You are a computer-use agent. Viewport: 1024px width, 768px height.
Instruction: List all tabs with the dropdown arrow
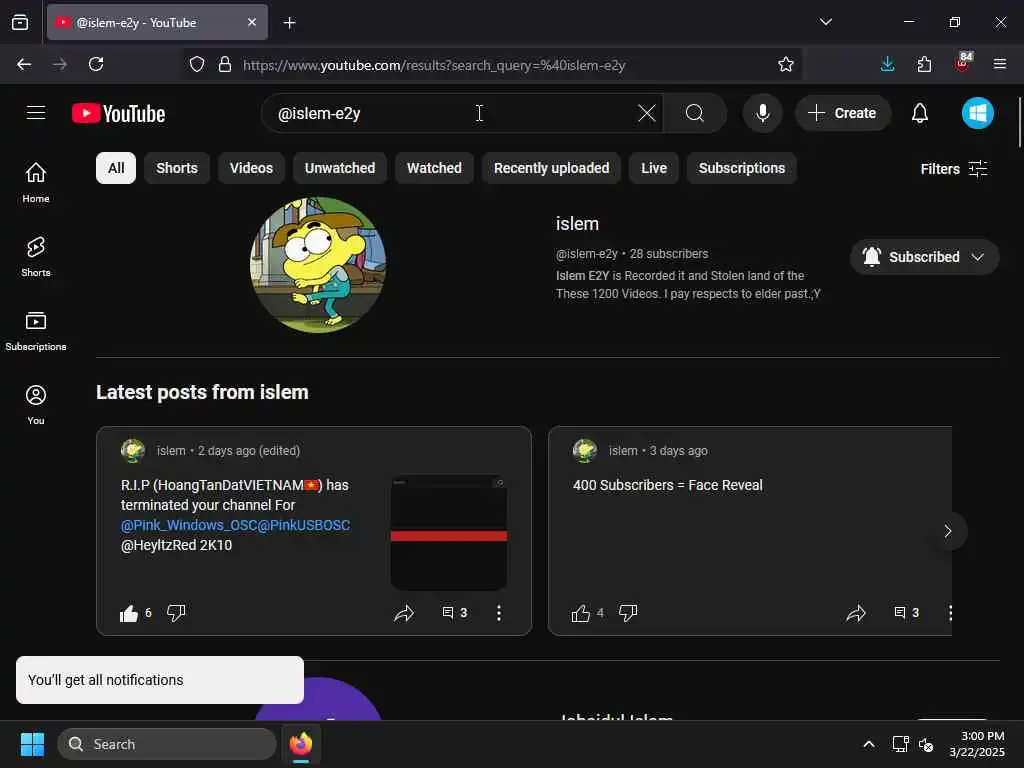pyautogui.click(x=825, y=22)
